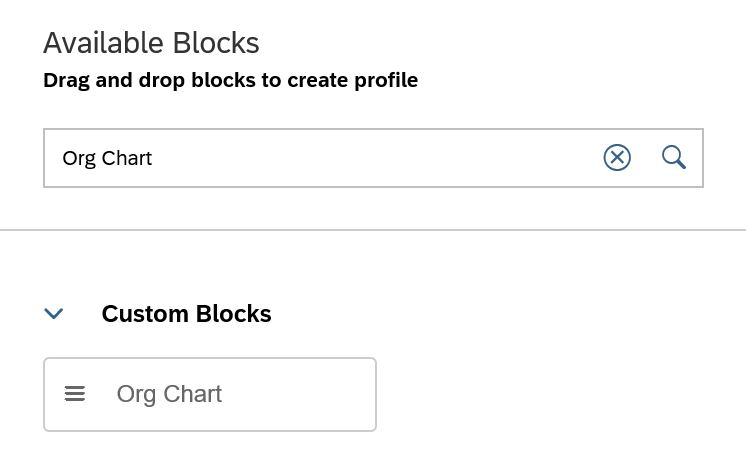Collapse the Custom Blocks section chevron
Image resolution: width=746 pixels, height=451 pixels.
53,314
